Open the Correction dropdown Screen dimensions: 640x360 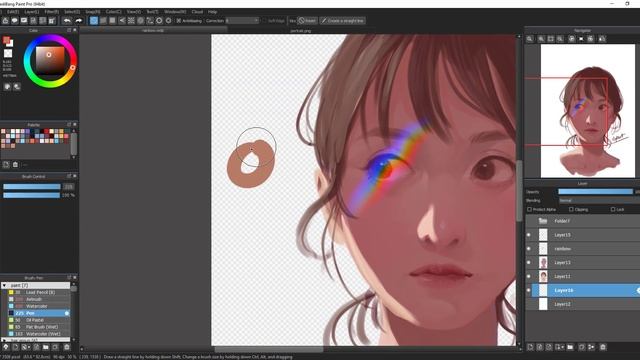pyautogui.click(x=242, y=20)
